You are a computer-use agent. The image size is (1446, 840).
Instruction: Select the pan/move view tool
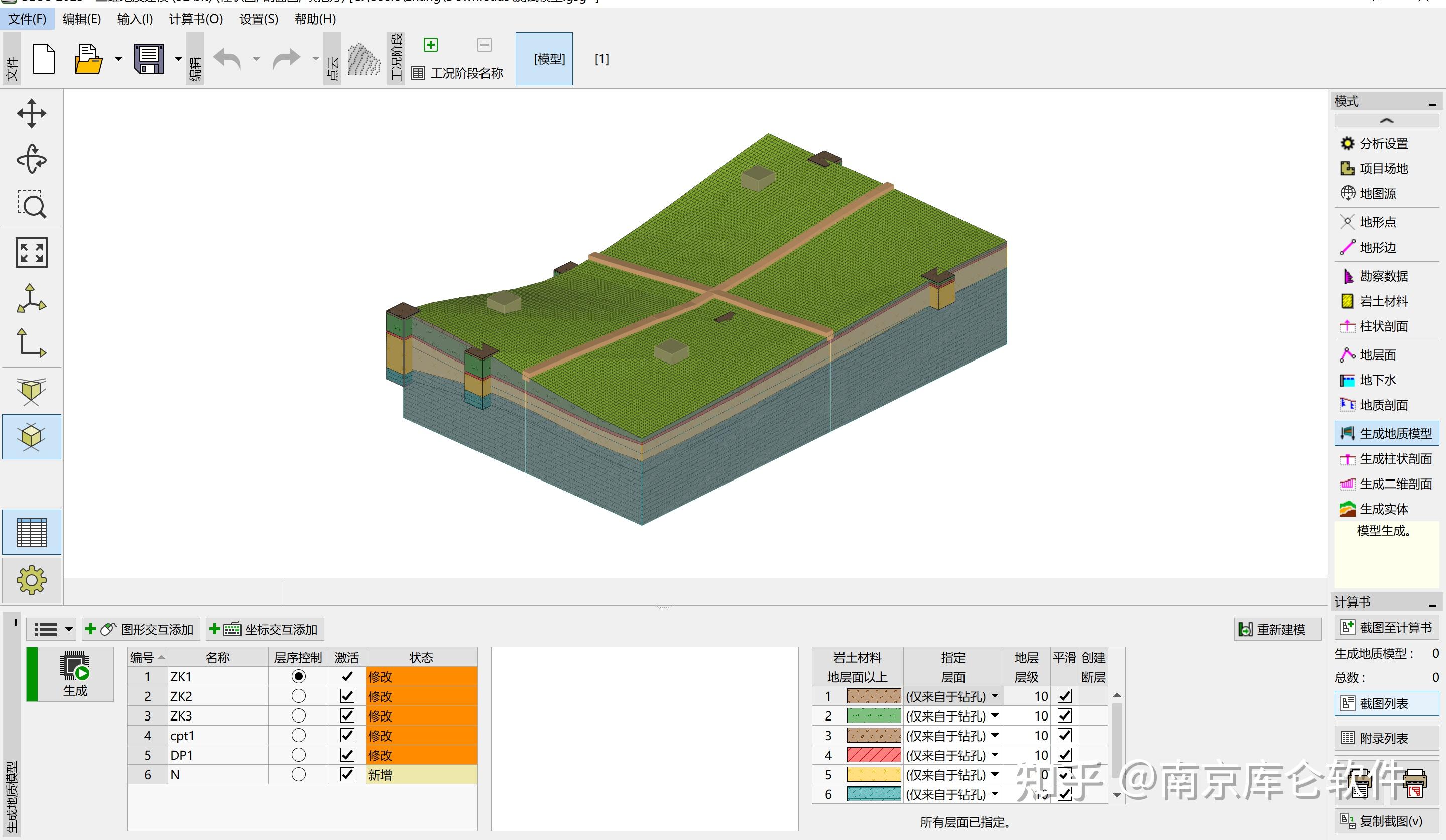(32, 113)
